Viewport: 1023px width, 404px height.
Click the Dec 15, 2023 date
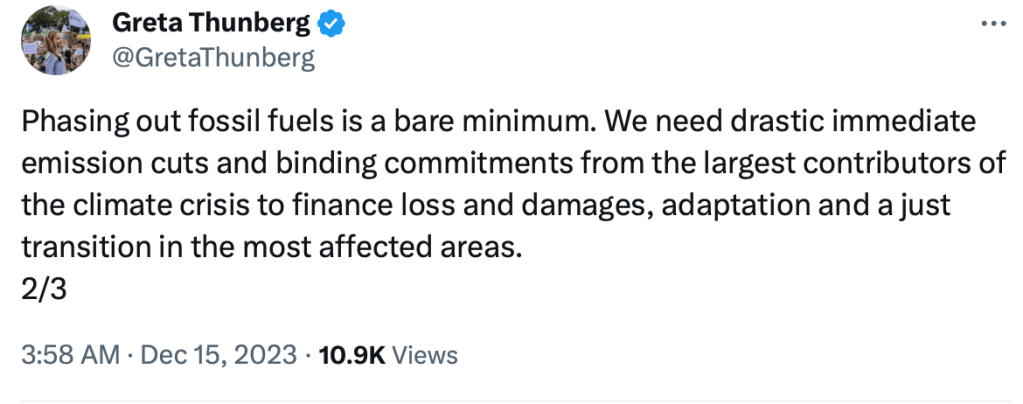pos(217,355)
